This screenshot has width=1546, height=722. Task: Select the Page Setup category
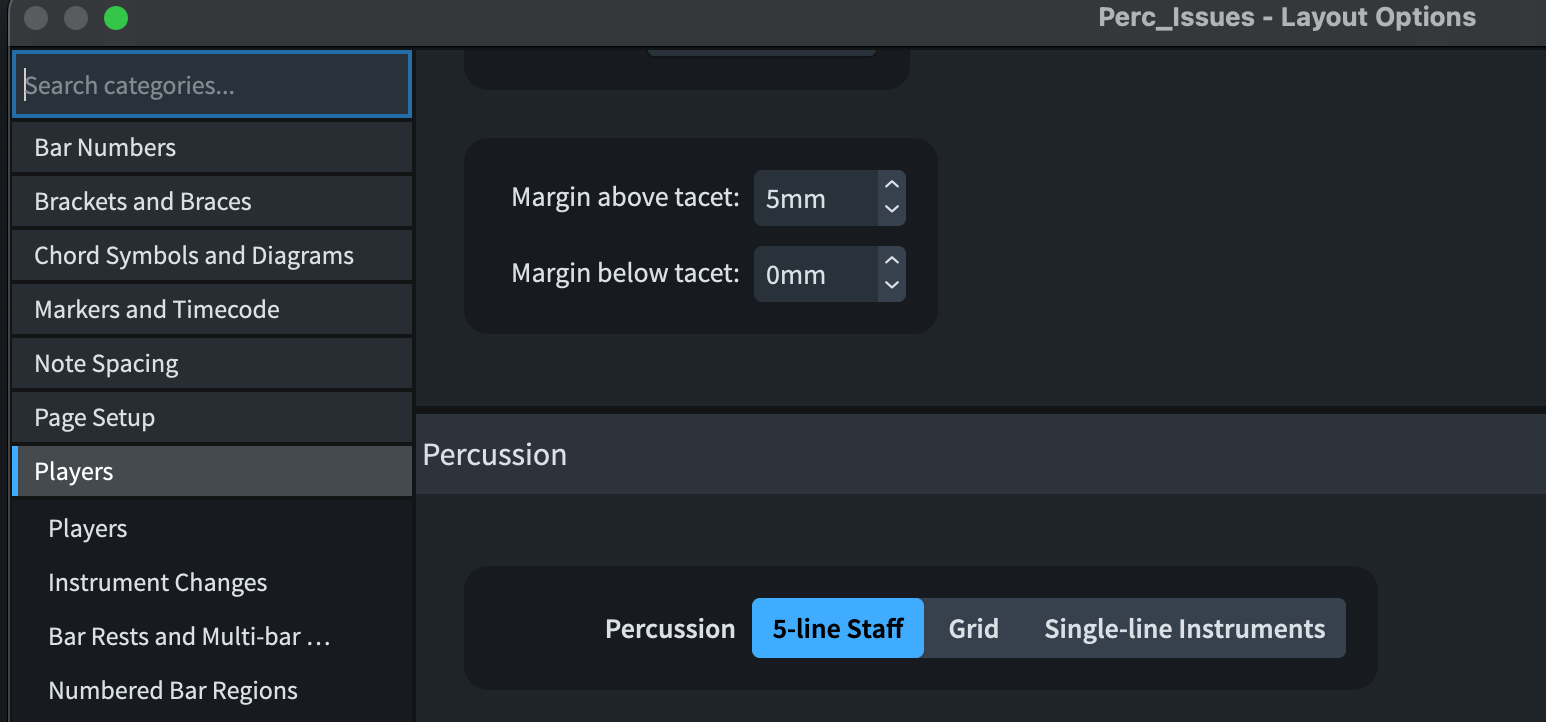coord(211,417)
